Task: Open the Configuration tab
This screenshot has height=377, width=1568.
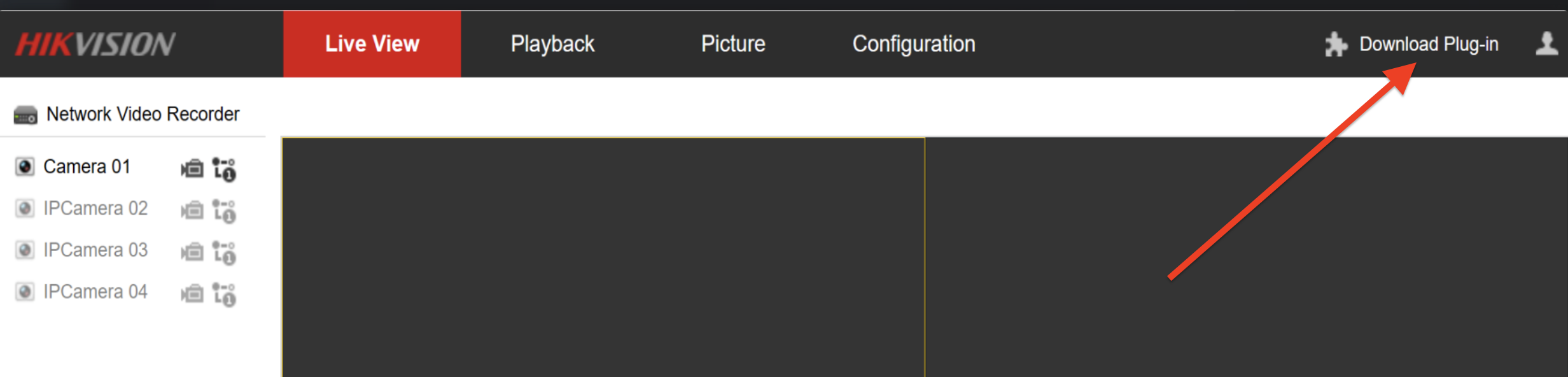Action: coord(914,44)
